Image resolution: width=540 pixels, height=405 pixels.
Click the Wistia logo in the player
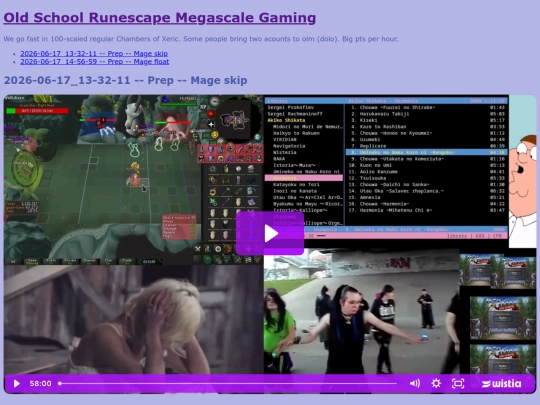coord(501,383)
